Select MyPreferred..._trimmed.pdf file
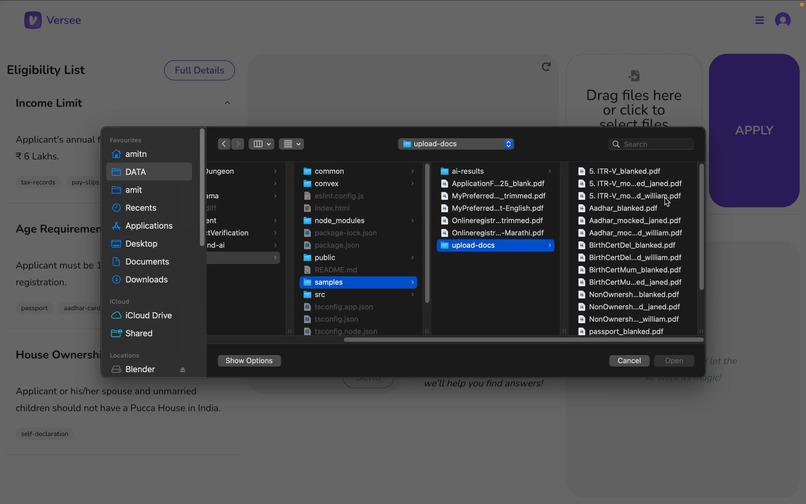Image resolution: width=806 pixels, height=504 pixels. (496, 196)
